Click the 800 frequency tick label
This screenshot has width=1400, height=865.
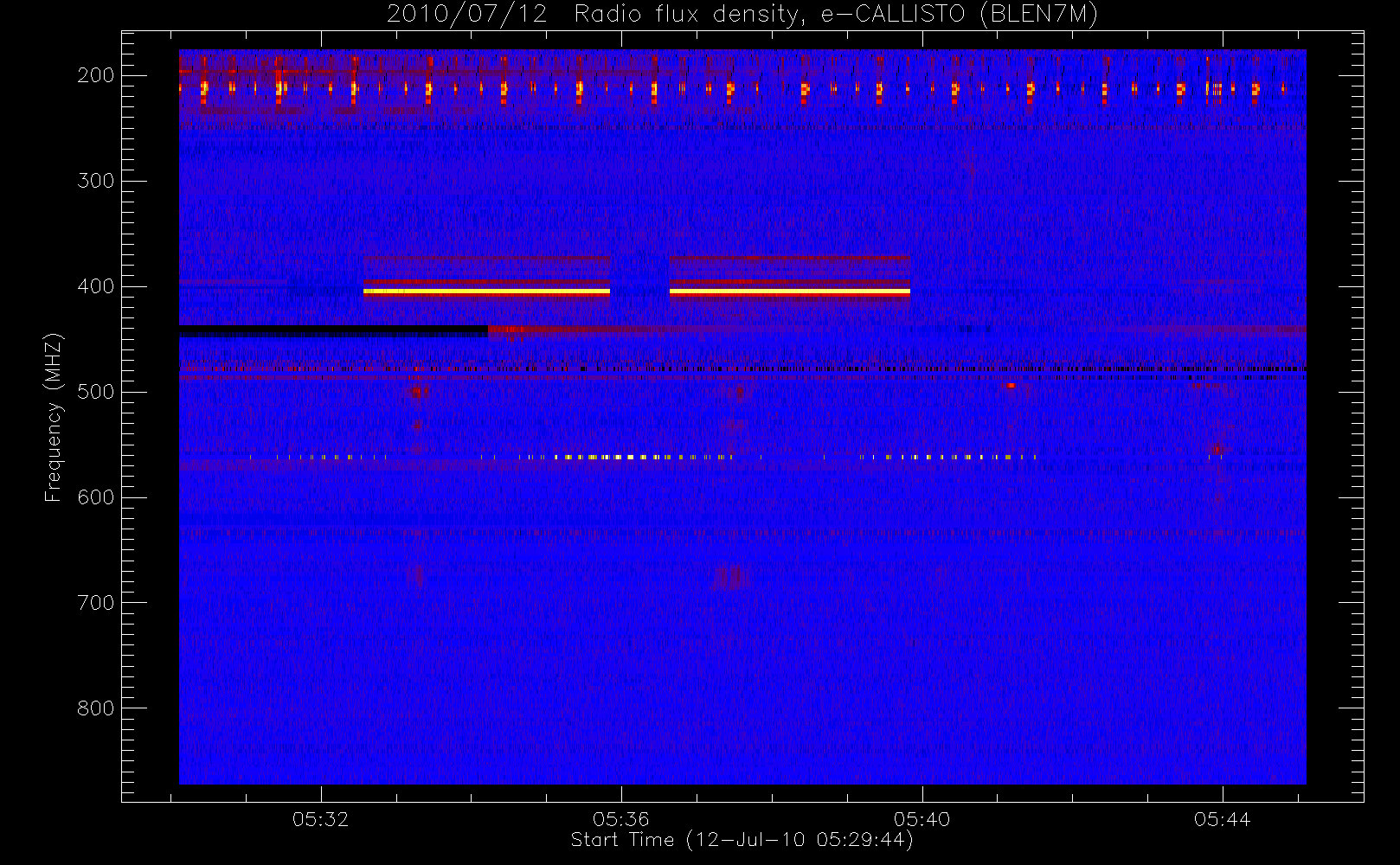pos(95,708)
